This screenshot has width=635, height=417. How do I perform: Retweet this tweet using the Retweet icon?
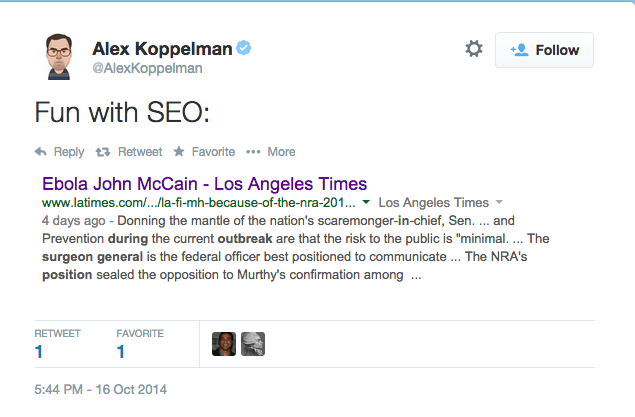102,152
